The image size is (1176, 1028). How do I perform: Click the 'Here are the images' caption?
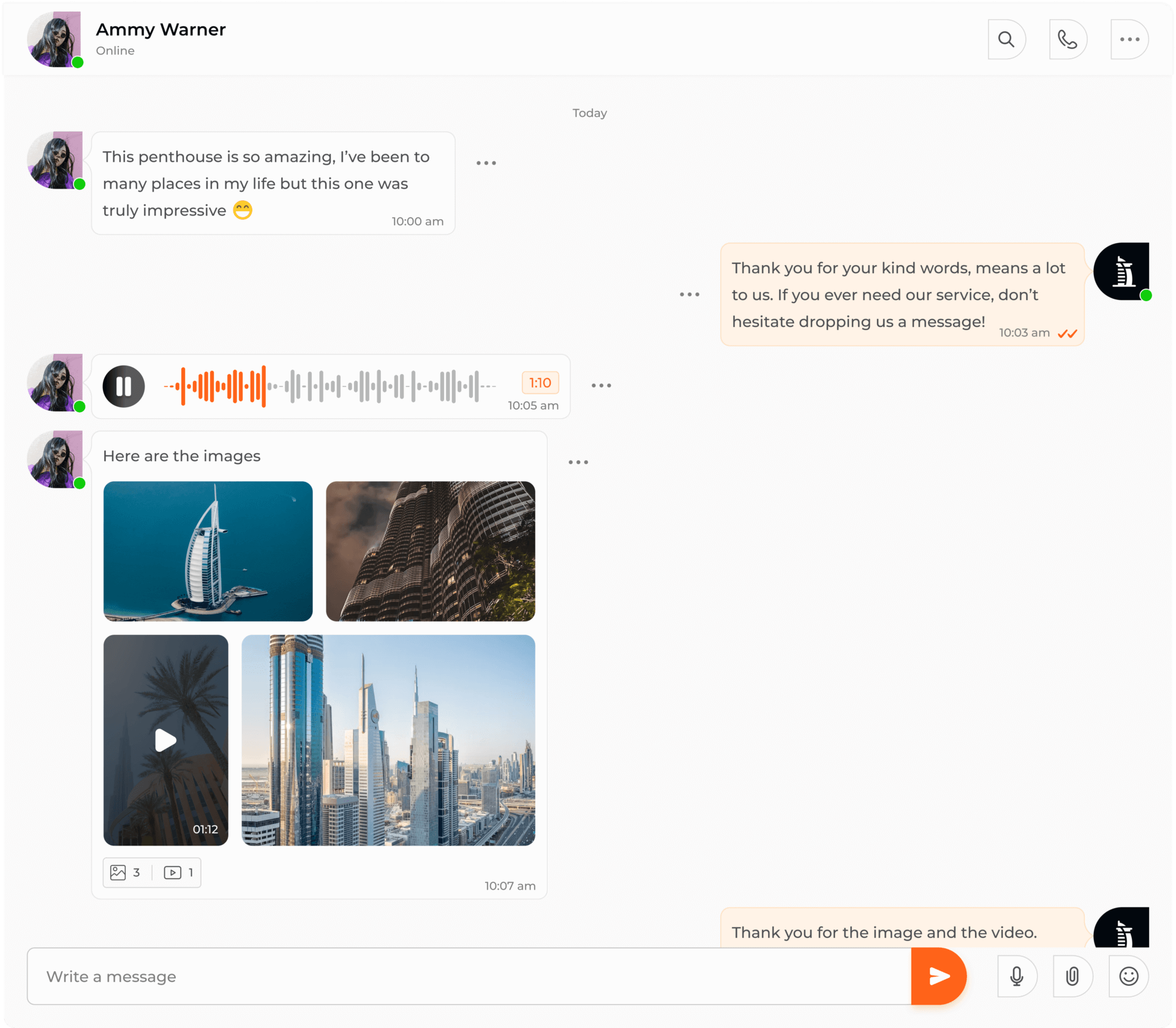click(182, 456)
